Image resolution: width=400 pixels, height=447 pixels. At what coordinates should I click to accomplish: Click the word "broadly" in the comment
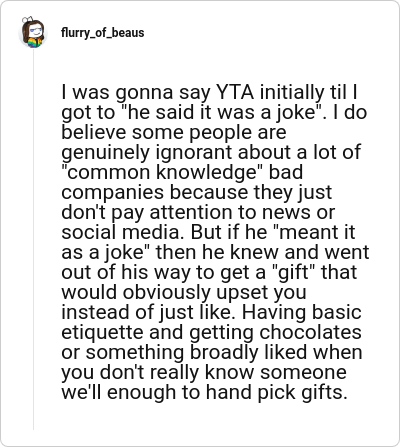pos(224,352)
